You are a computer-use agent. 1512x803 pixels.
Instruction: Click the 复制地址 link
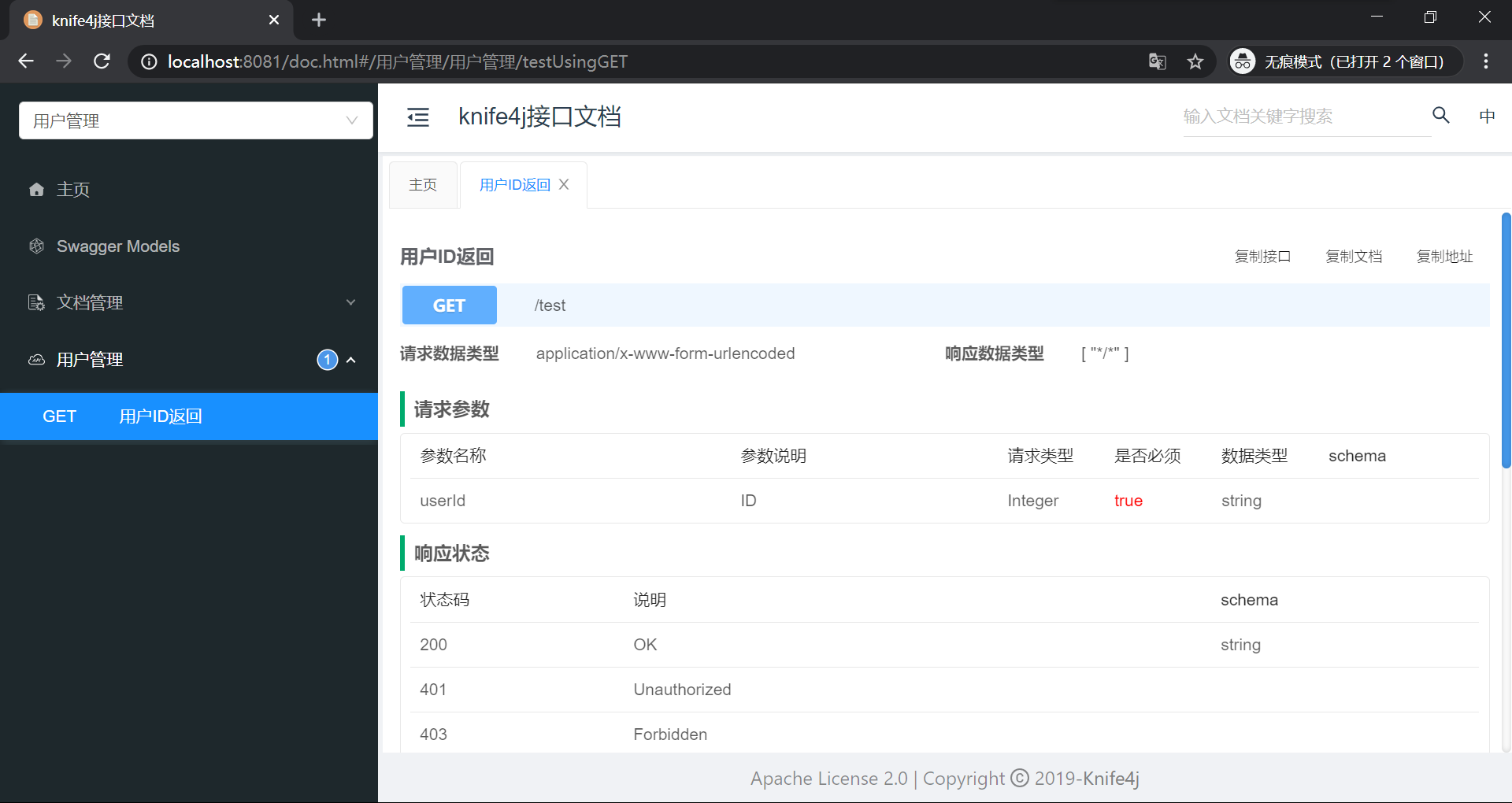click(1444, 256)
